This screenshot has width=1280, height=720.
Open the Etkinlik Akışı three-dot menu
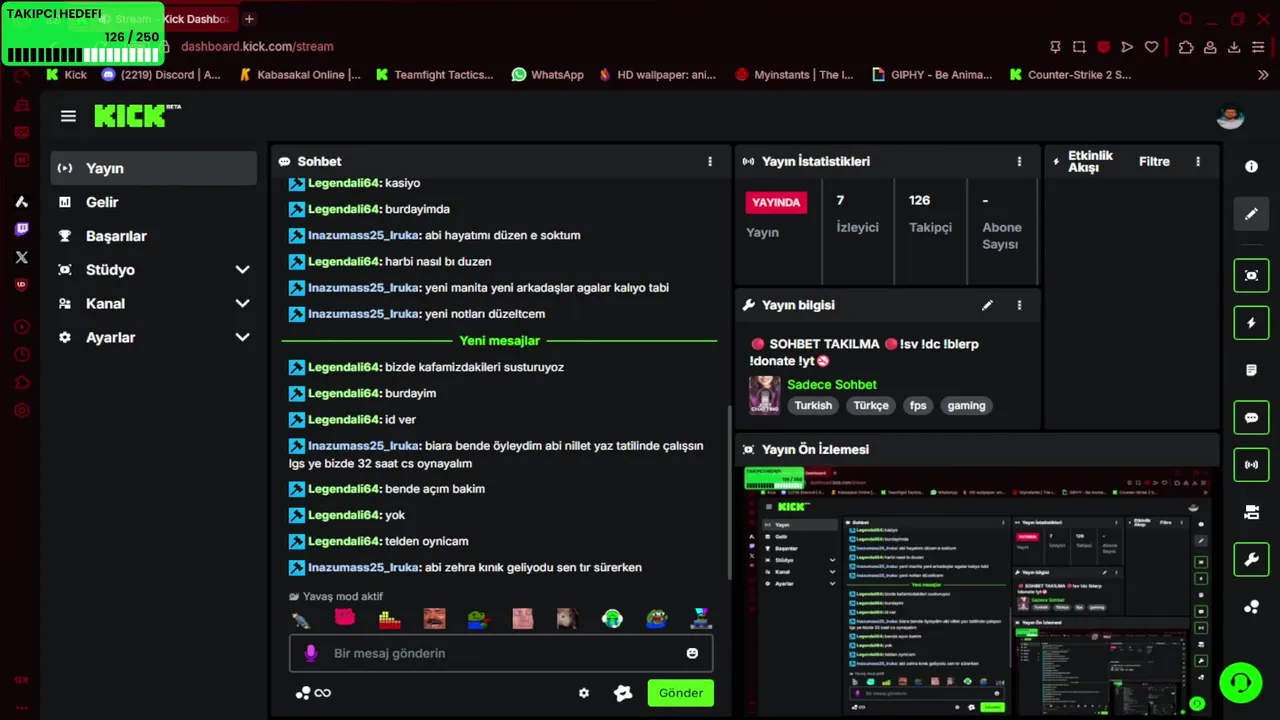1198,161
